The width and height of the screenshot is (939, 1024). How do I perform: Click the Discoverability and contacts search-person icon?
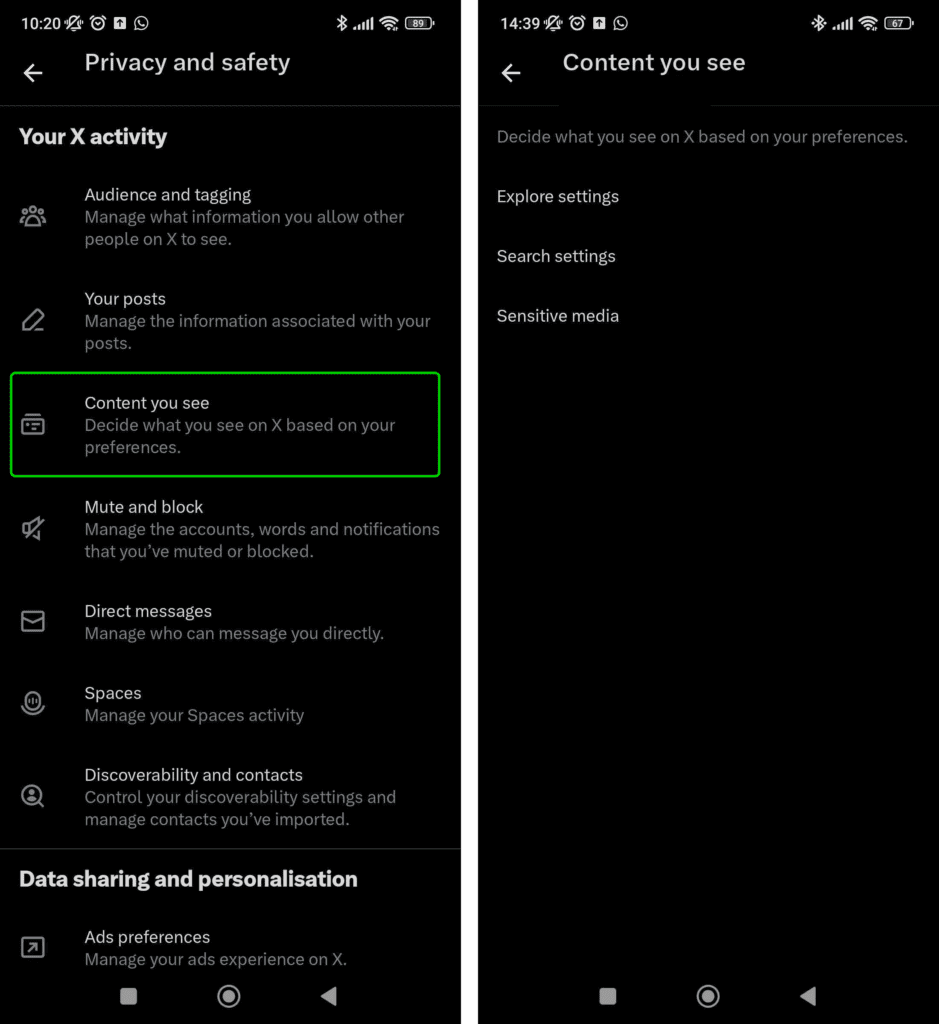click(33, 796)
